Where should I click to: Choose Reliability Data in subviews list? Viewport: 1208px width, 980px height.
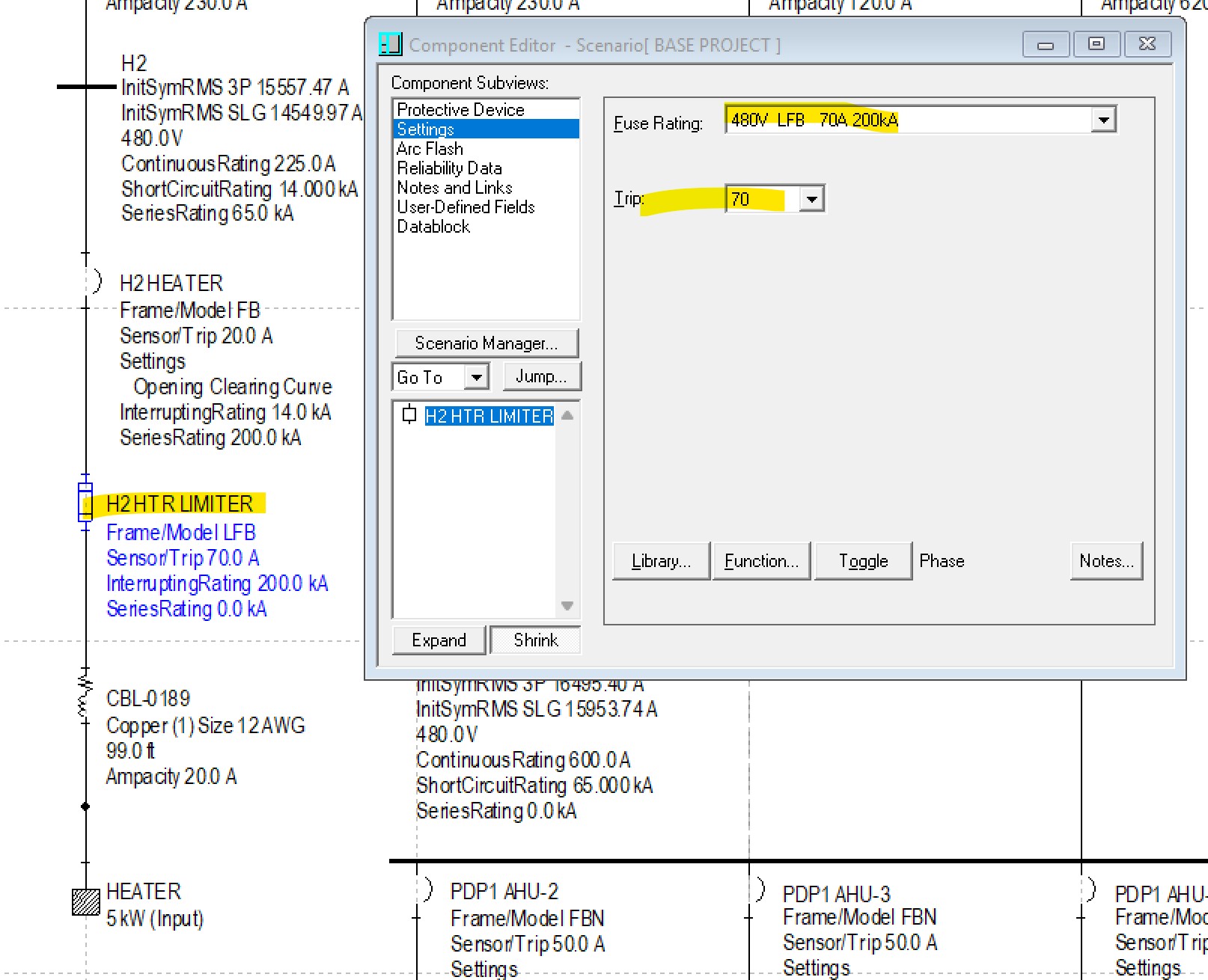[x=449, y=168]
